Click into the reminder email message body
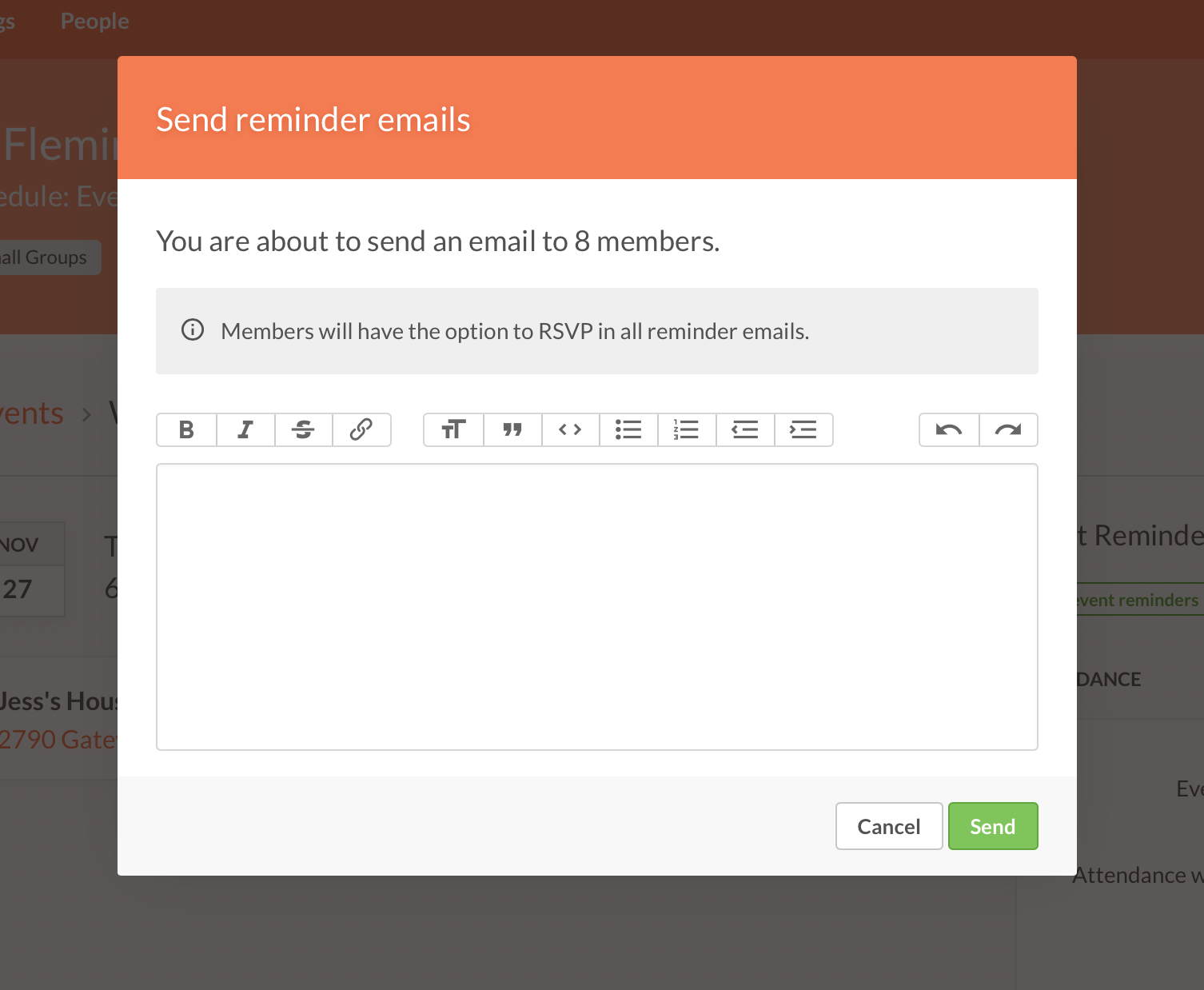 [596, 606]
